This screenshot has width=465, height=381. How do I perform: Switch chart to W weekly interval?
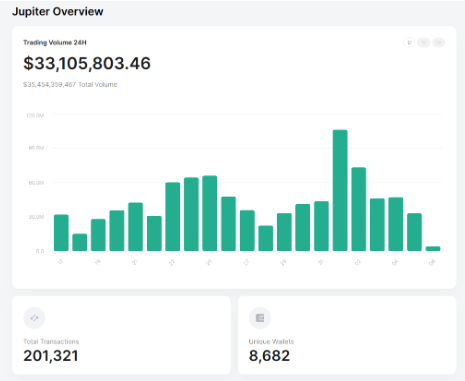[424, 43]
